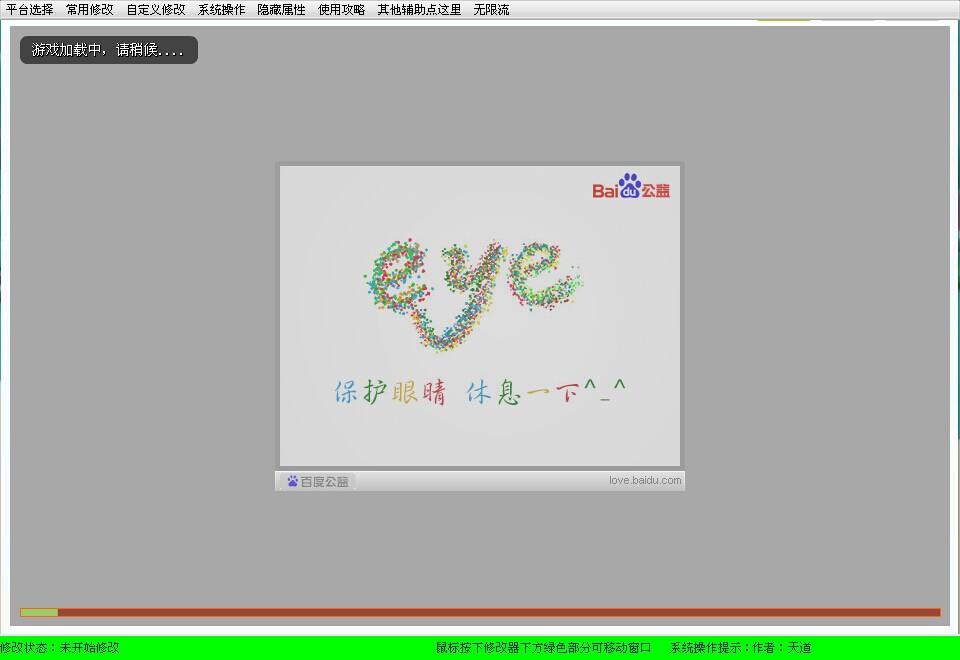
Task: Open the 使用攻略 menu
Action: (341, 10)
